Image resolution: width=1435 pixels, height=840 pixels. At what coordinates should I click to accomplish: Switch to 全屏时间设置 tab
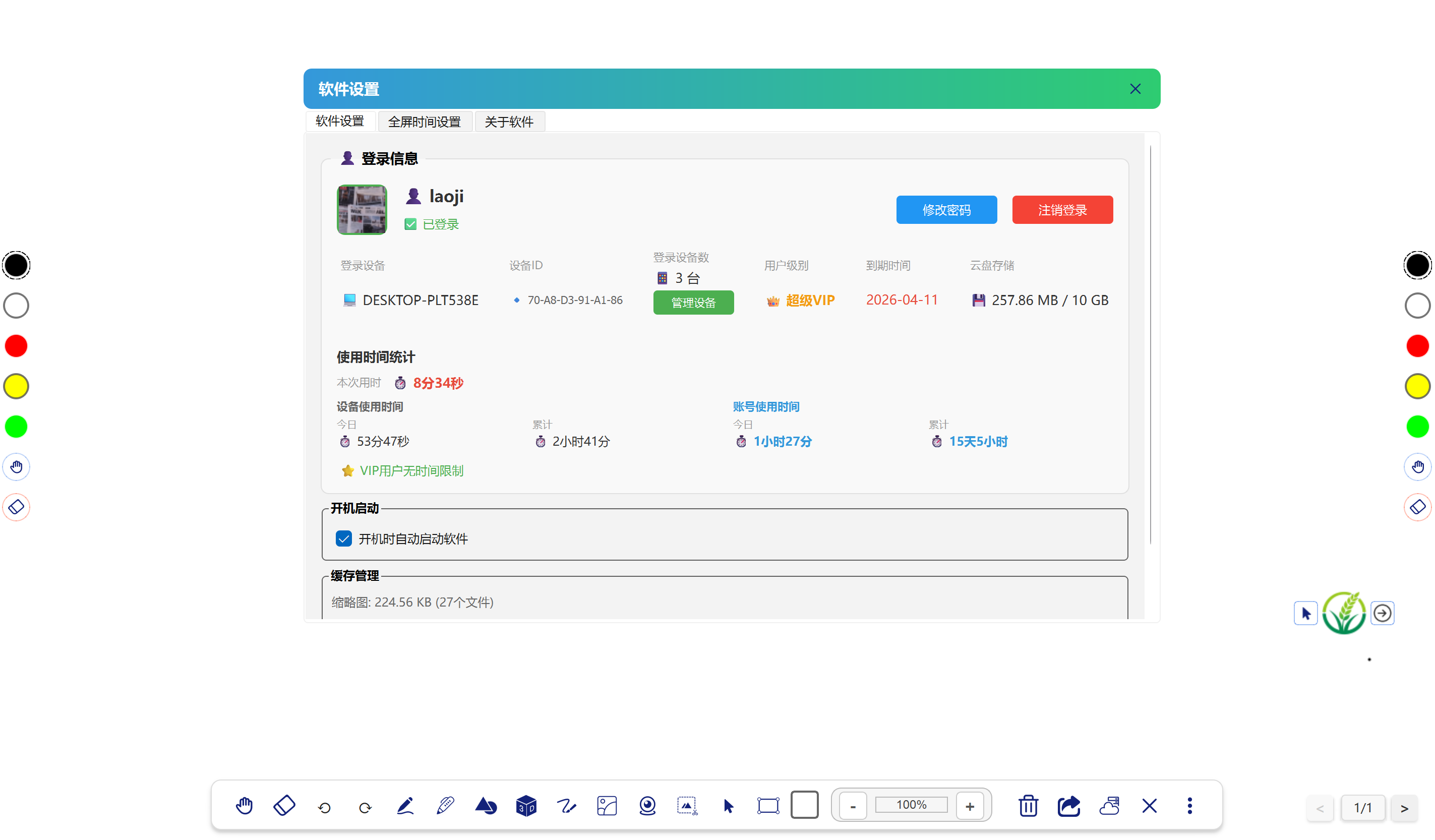coord(424,122)
